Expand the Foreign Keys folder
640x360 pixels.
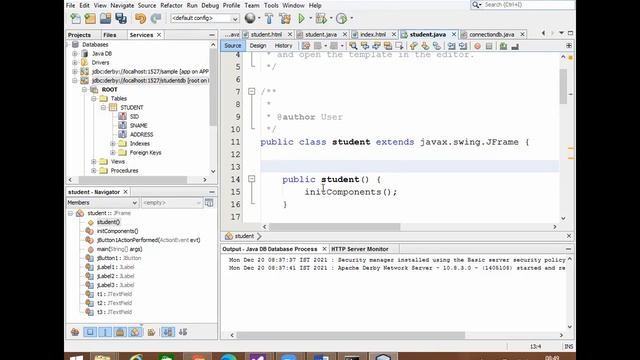(113, 152)
